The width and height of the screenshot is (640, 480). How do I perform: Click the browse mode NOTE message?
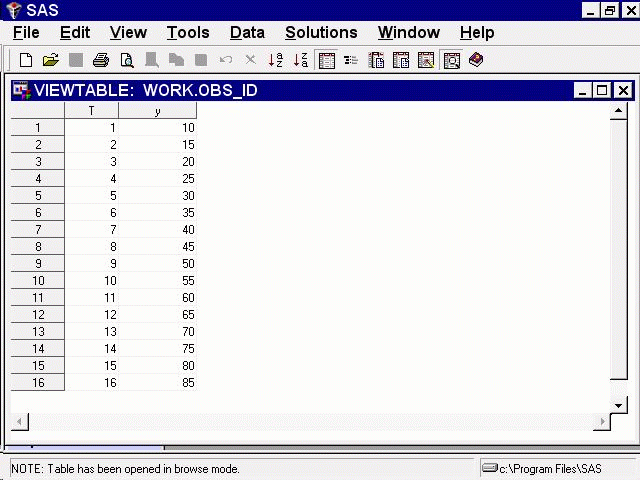[x=125, y=469]
